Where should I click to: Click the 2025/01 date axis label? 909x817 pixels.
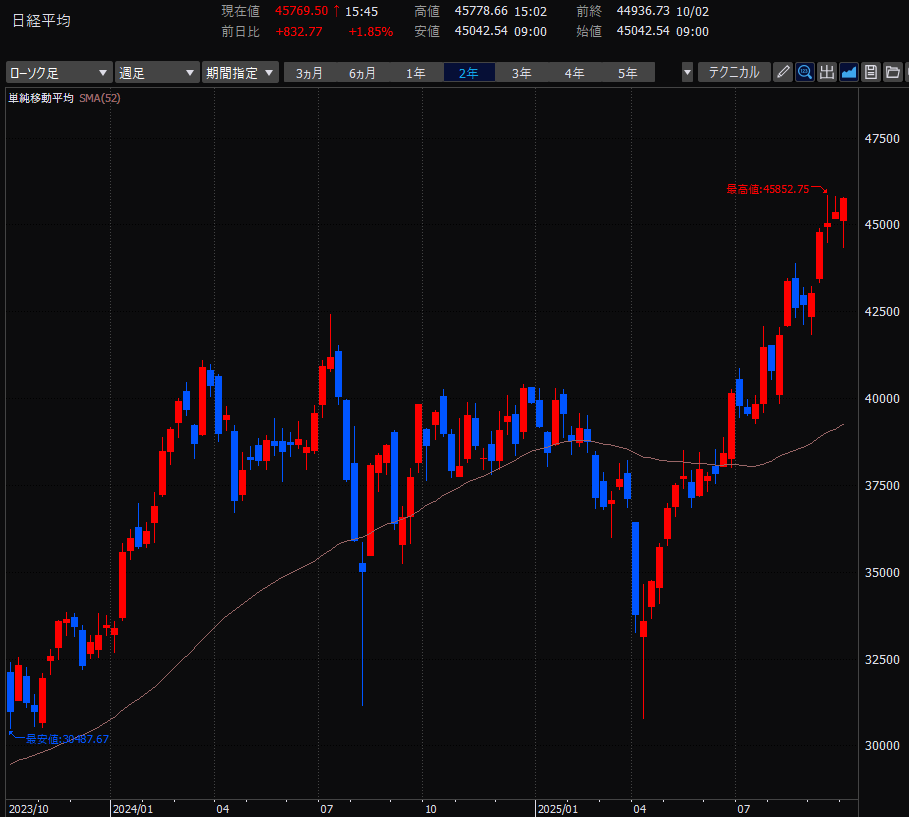coord(558,809)
